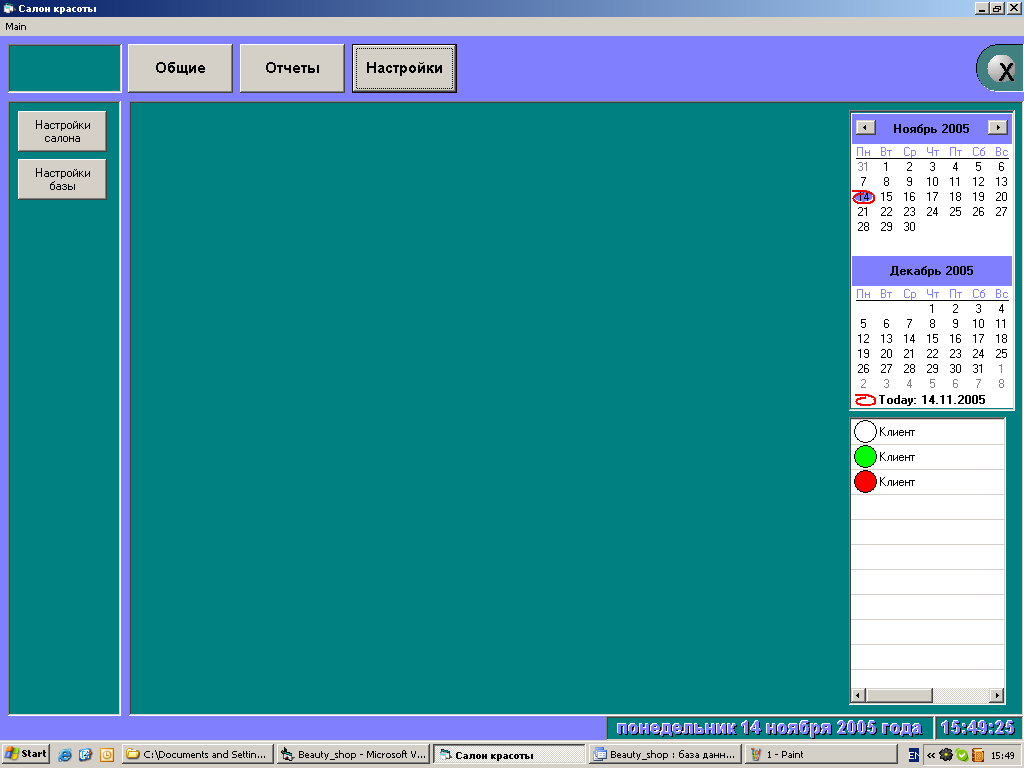Viewport: 1024px width, 768px height.
Task: Select grayed January 8 in the calendar
Action: [1001, 383]
